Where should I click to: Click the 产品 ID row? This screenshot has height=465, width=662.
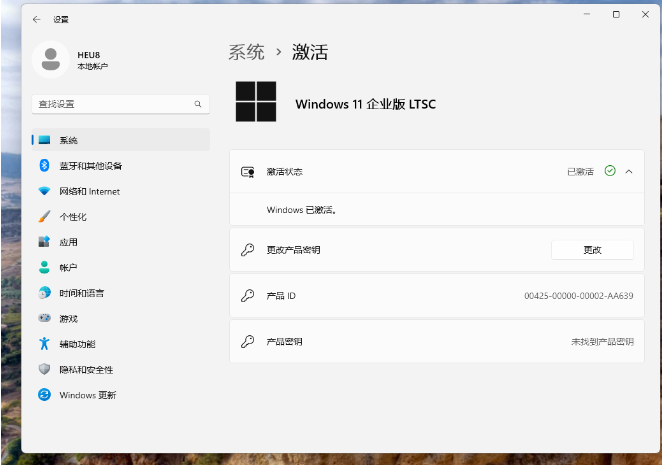[x=437, y=296]
